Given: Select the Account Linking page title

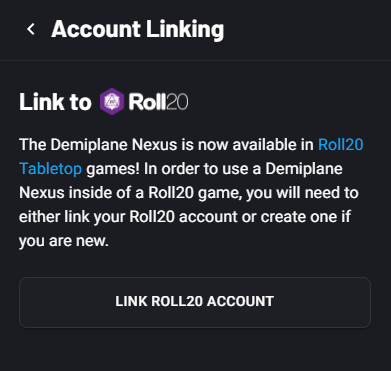Looking at the screenshot, I should coord(138,29).
